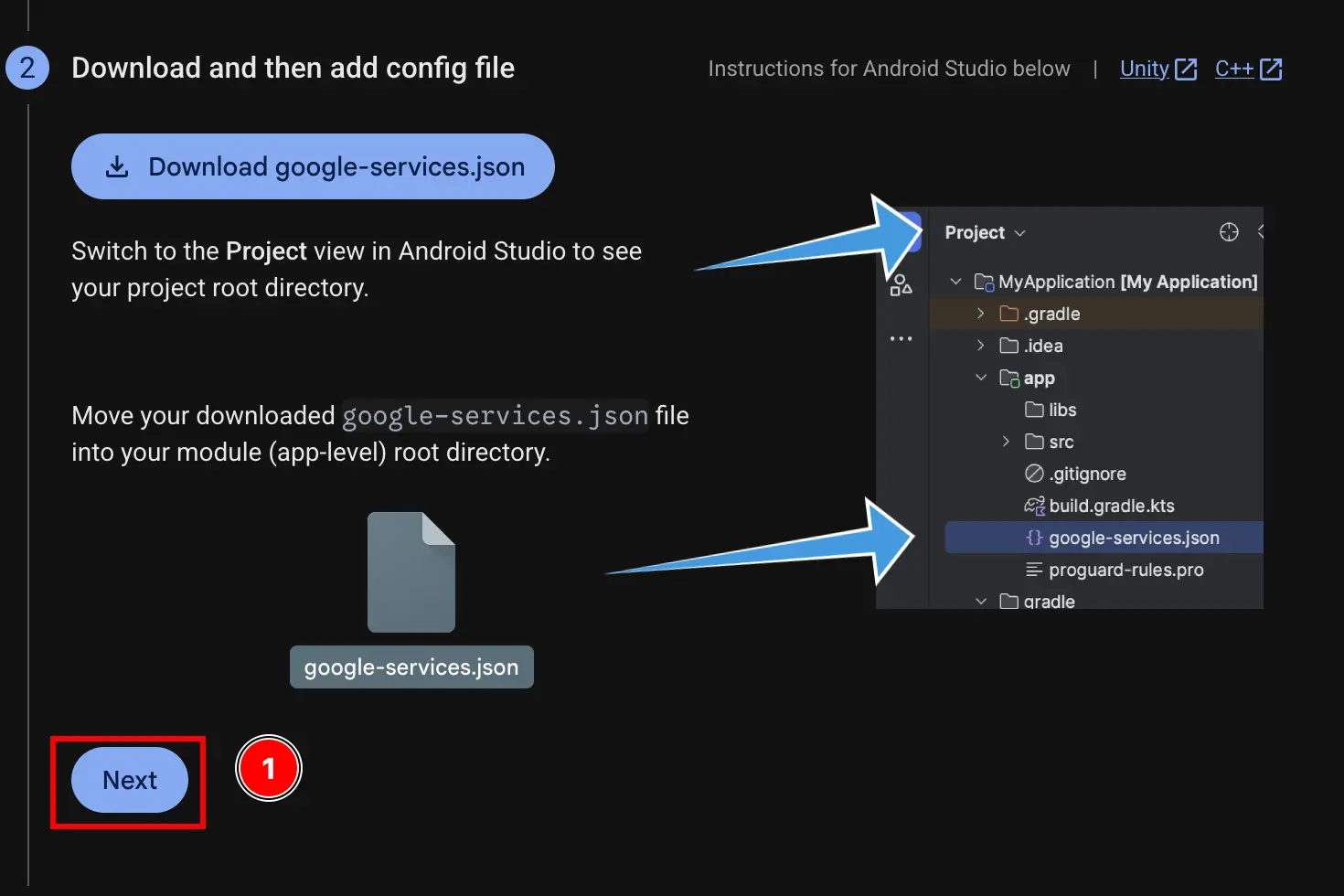Collapse the MyApplication project root
This screenshot has width=1344, height=896.
955,282
